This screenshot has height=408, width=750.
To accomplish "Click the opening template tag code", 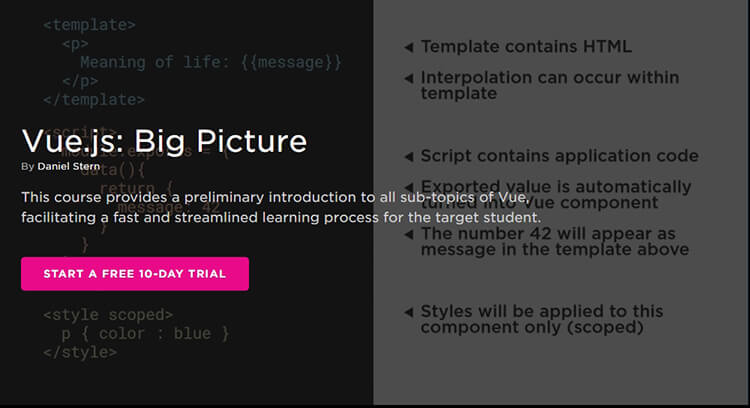I will click(x=89, y=24).
